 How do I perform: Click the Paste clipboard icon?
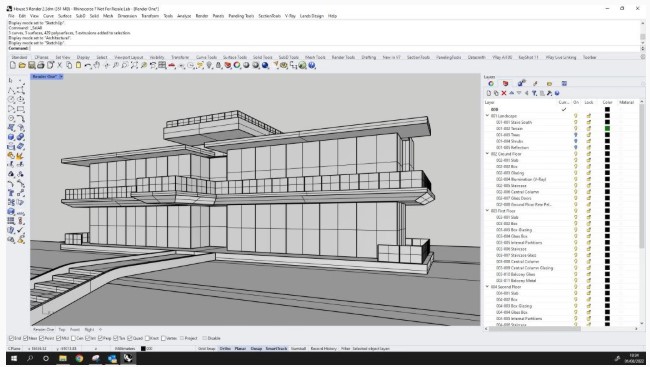pyautogui.click(x=78, y=65)
